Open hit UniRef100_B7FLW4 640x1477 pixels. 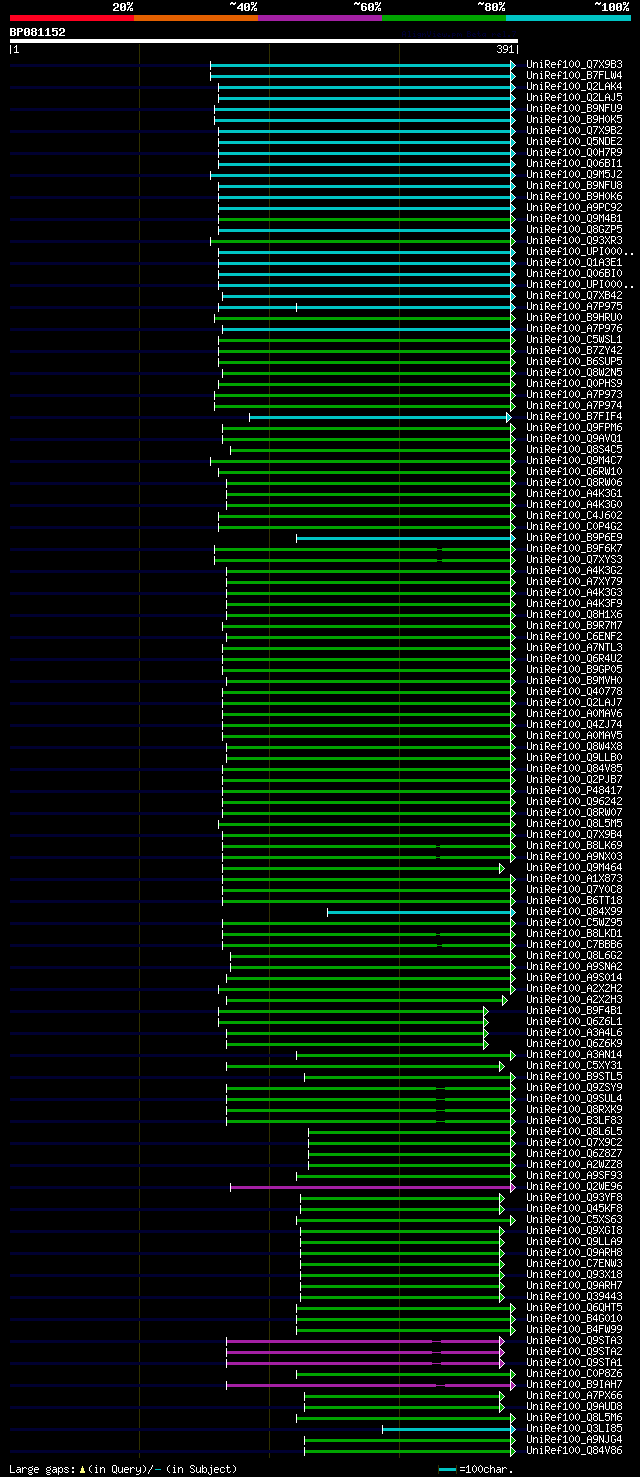click(x=574, y=75)
